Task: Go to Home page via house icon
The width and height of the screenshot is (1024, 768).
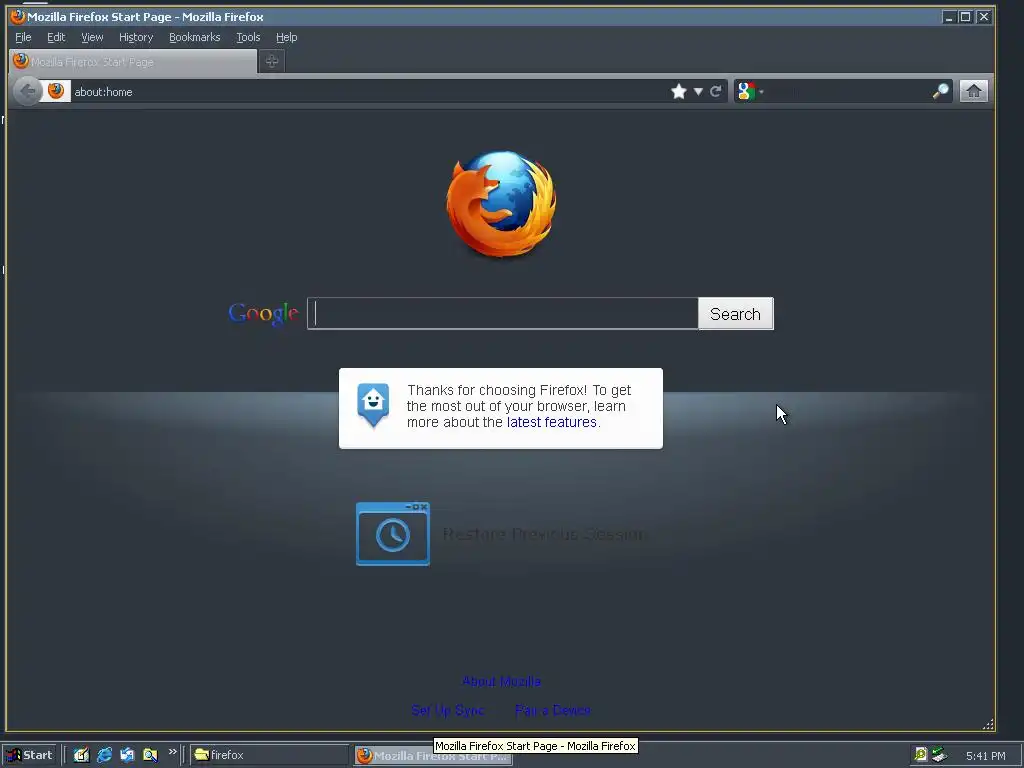Action: 974,91
